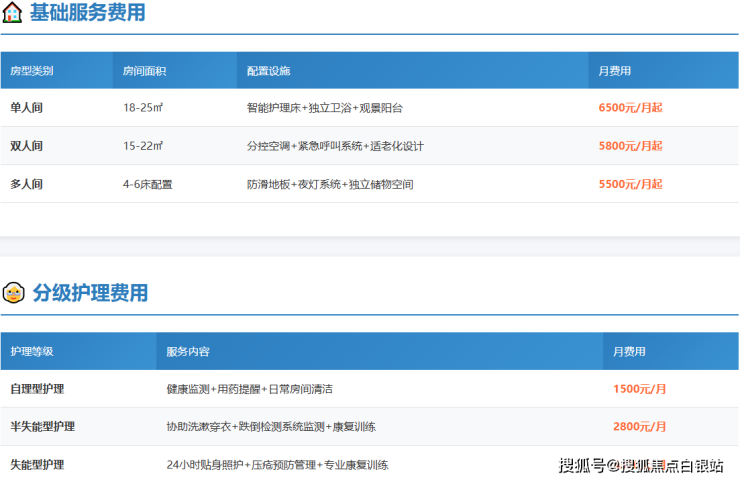
Task: Click the elderly face icon beside 分级护理费用
Action: (13, 293)
